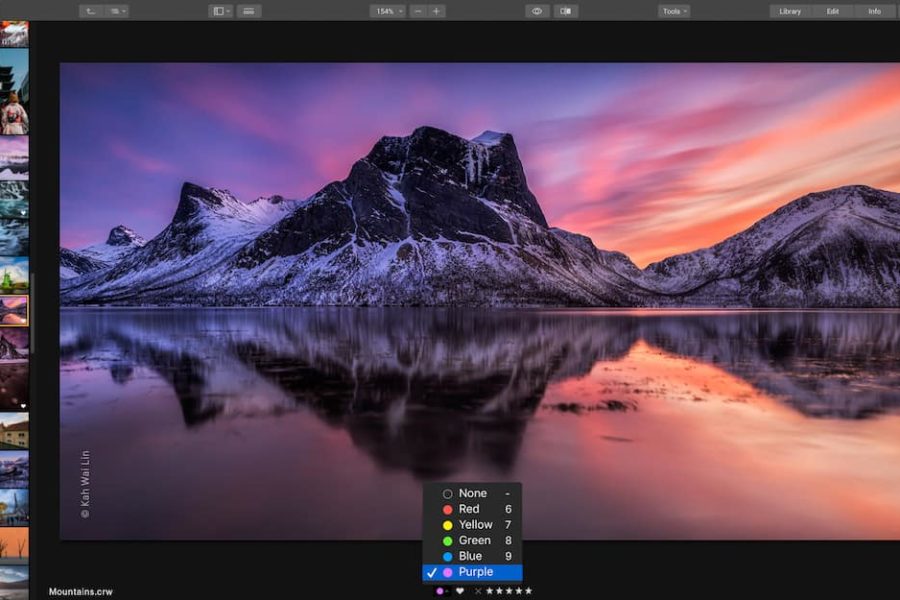900x600 pixels.
Task: Switch to the Edit tab
Action: tap(832, 11)
